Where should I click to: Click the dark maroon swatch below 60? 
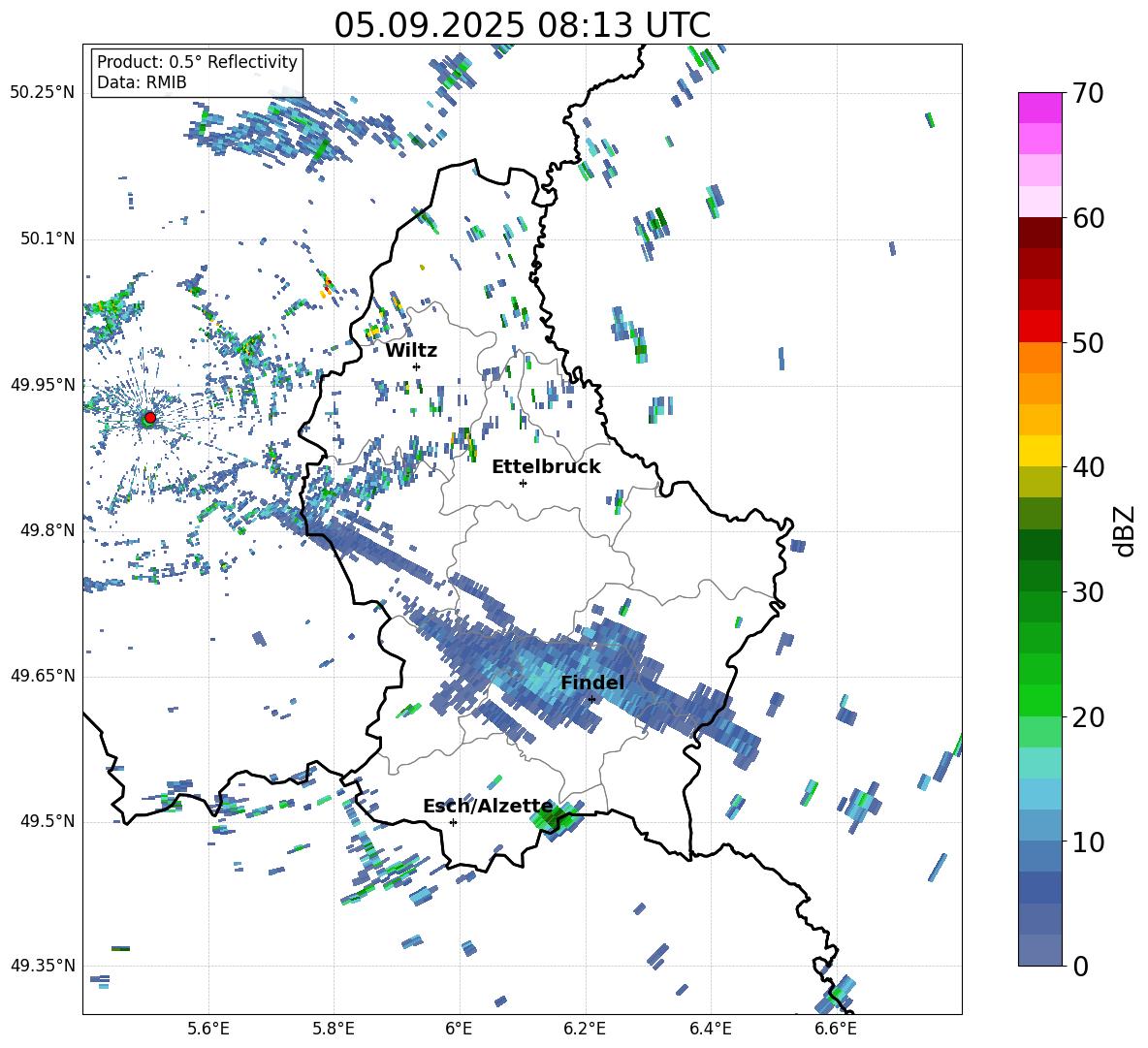click(x=1040, y=233)
